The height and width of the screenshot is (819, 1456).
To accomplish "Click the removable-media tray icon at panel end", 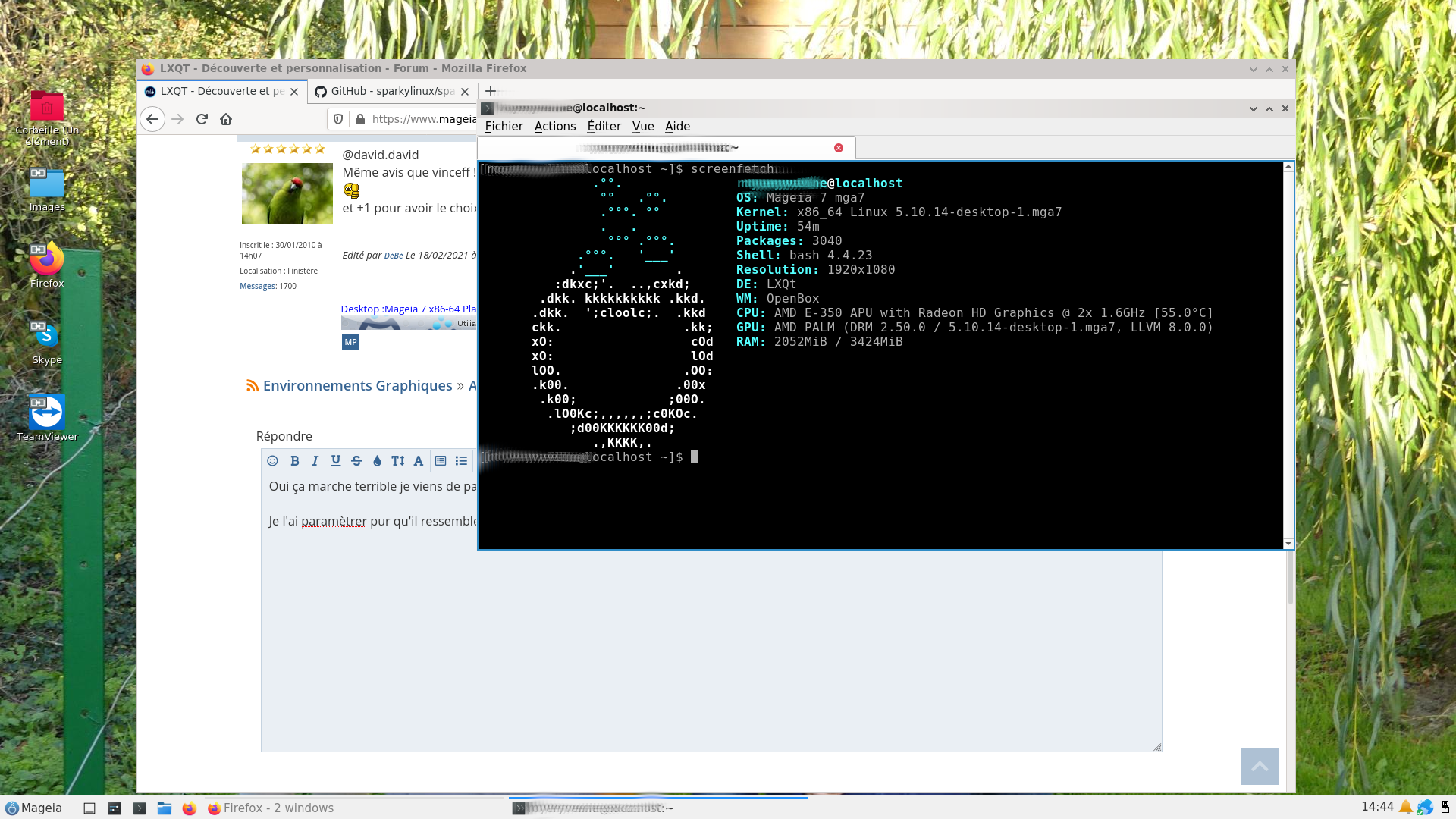I will [x=1445, y=808].
